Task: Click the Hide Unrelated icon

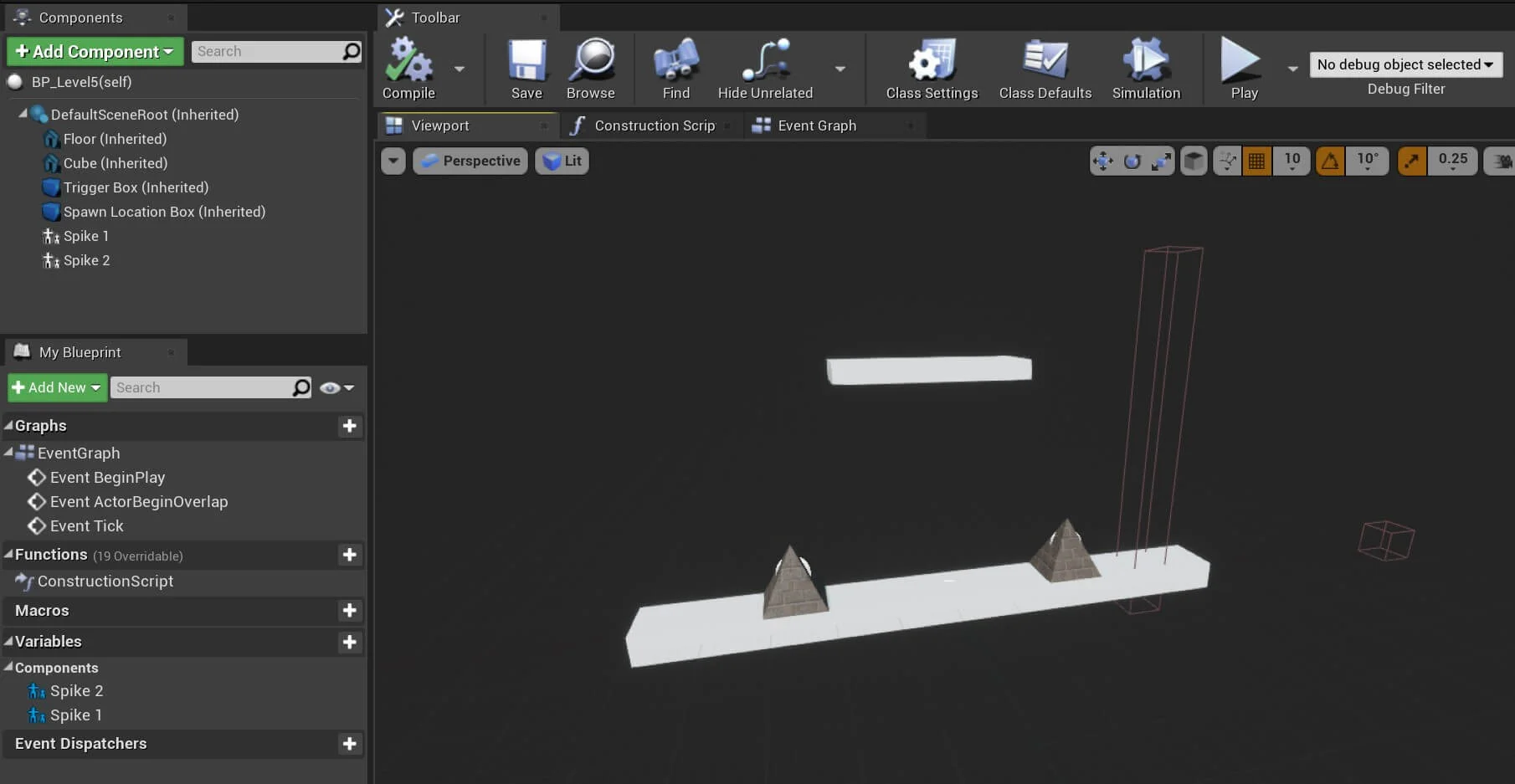Action: 765,61
